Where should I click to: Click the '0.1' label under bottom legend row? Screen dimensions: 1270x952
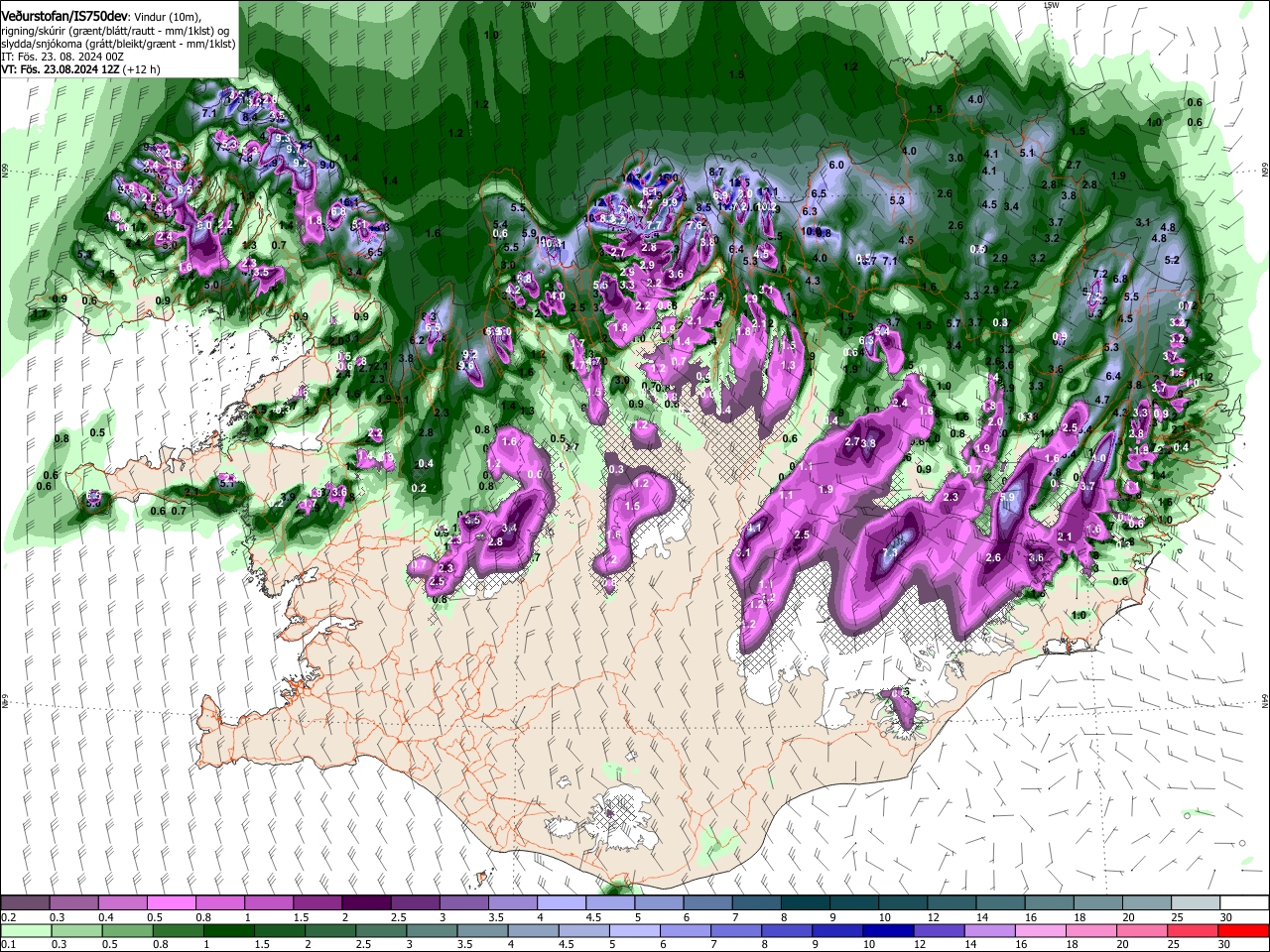pos(8,944)
